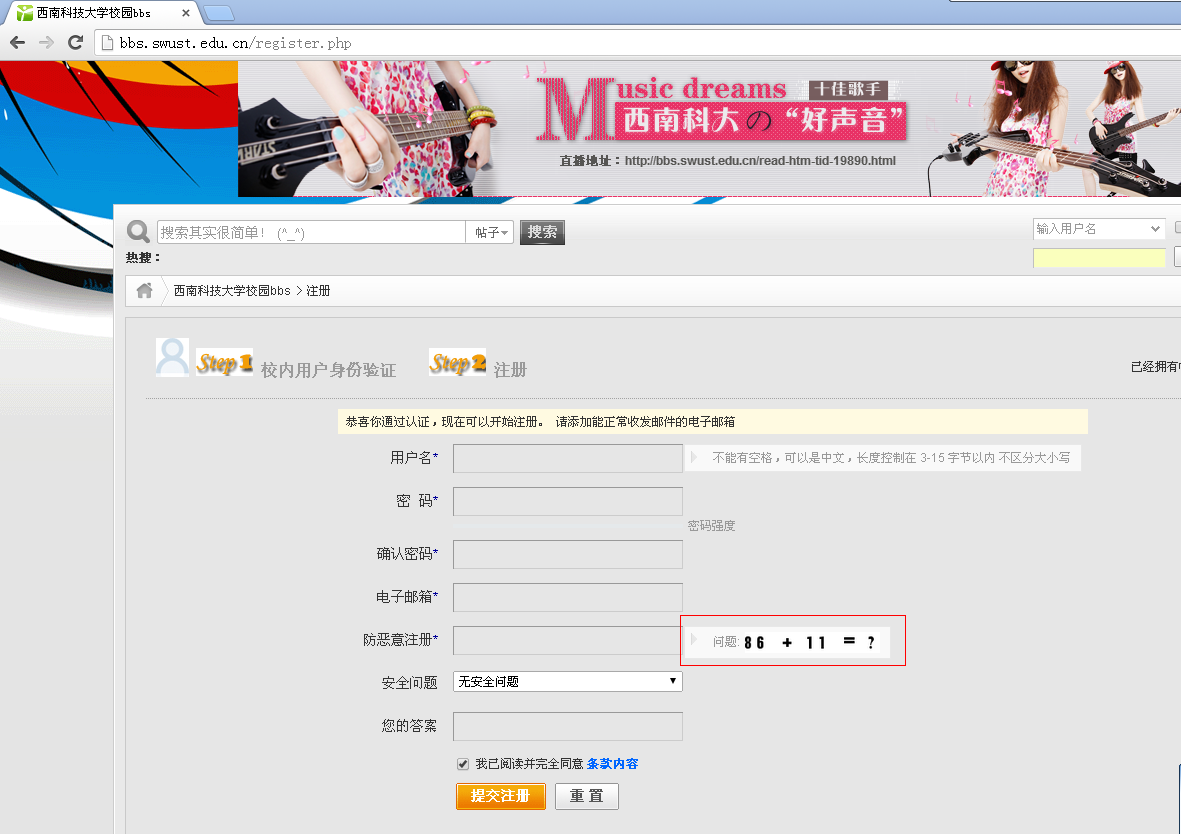Click the magnifier search icon
Viewport: 1181px width, 834px height.
(x=139, y=231)
